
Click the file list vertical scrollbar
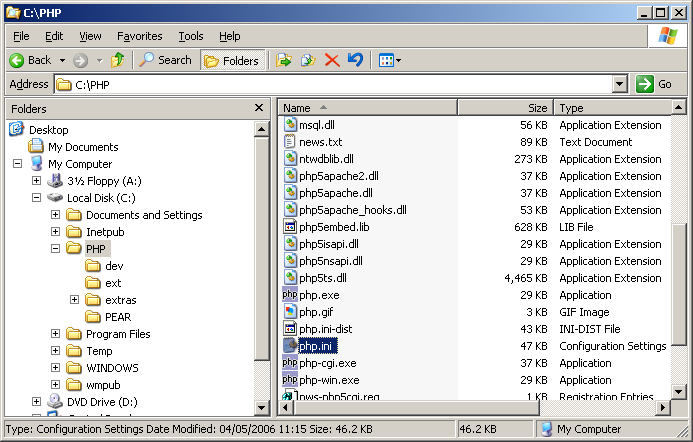[x=679, y=300]
